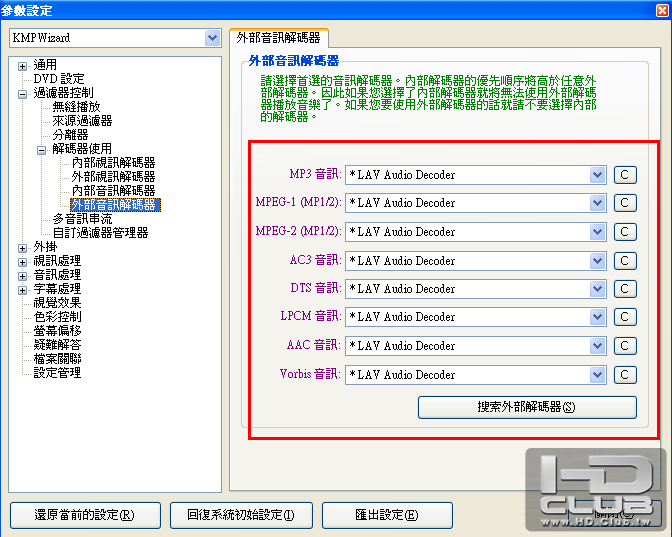Select the 音訊處理 tree item label
The width and height of the screenshot is (672, 537).
pyautogui.click(x=57, y=275)
